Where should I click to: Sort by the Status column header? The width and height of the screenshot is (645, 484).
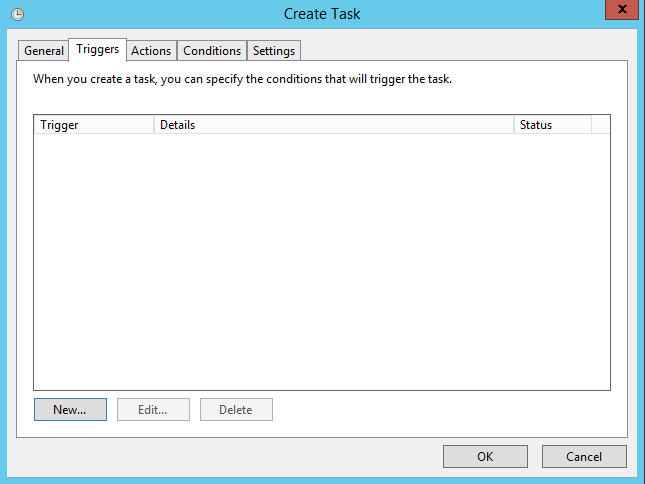pyautogui.click(x=552, y=125)
